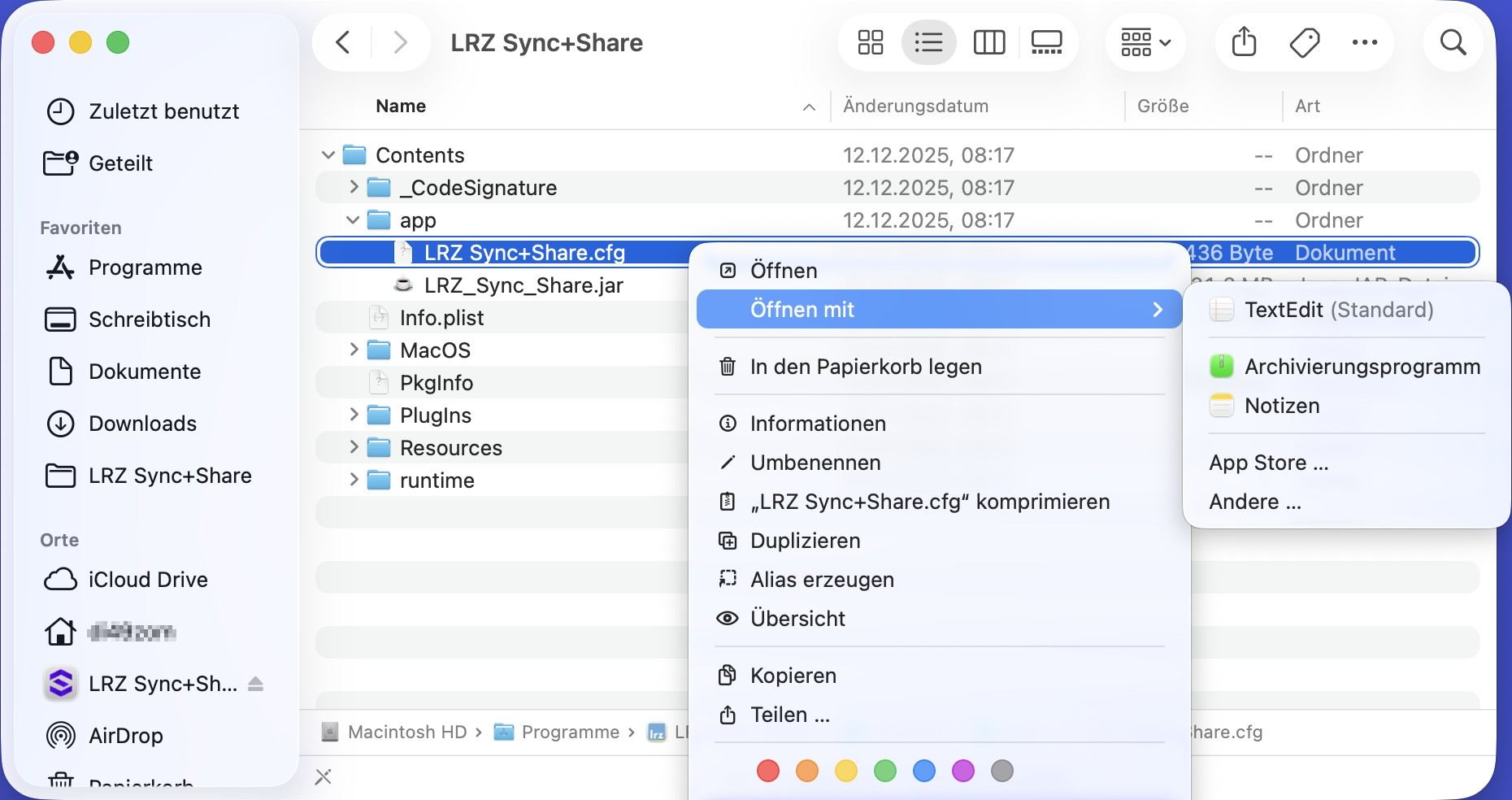Open the search magnifier

click(x=1453, y=42)
